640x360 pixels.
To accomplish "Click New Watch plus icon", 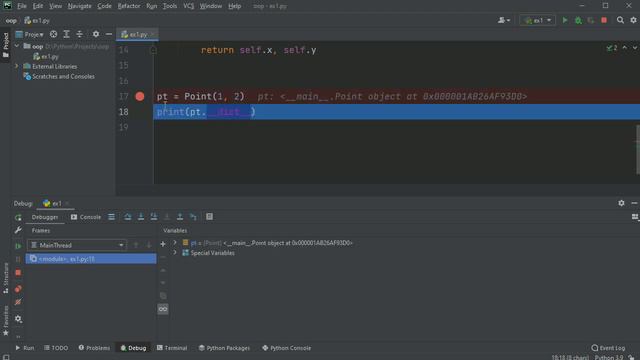I will (163, 244).
